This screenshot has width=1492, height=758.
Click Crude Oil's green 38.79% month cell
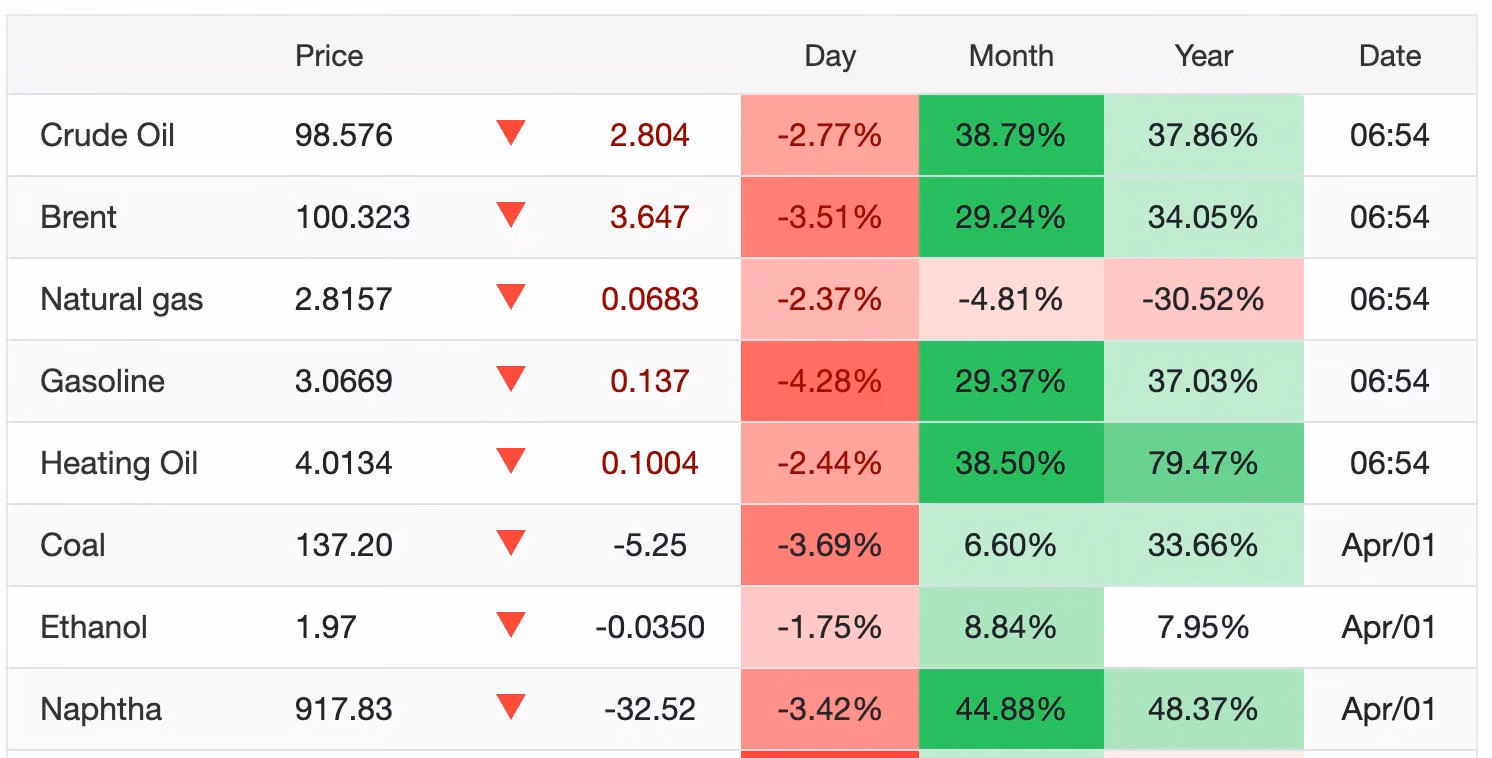pos(1010,135)
